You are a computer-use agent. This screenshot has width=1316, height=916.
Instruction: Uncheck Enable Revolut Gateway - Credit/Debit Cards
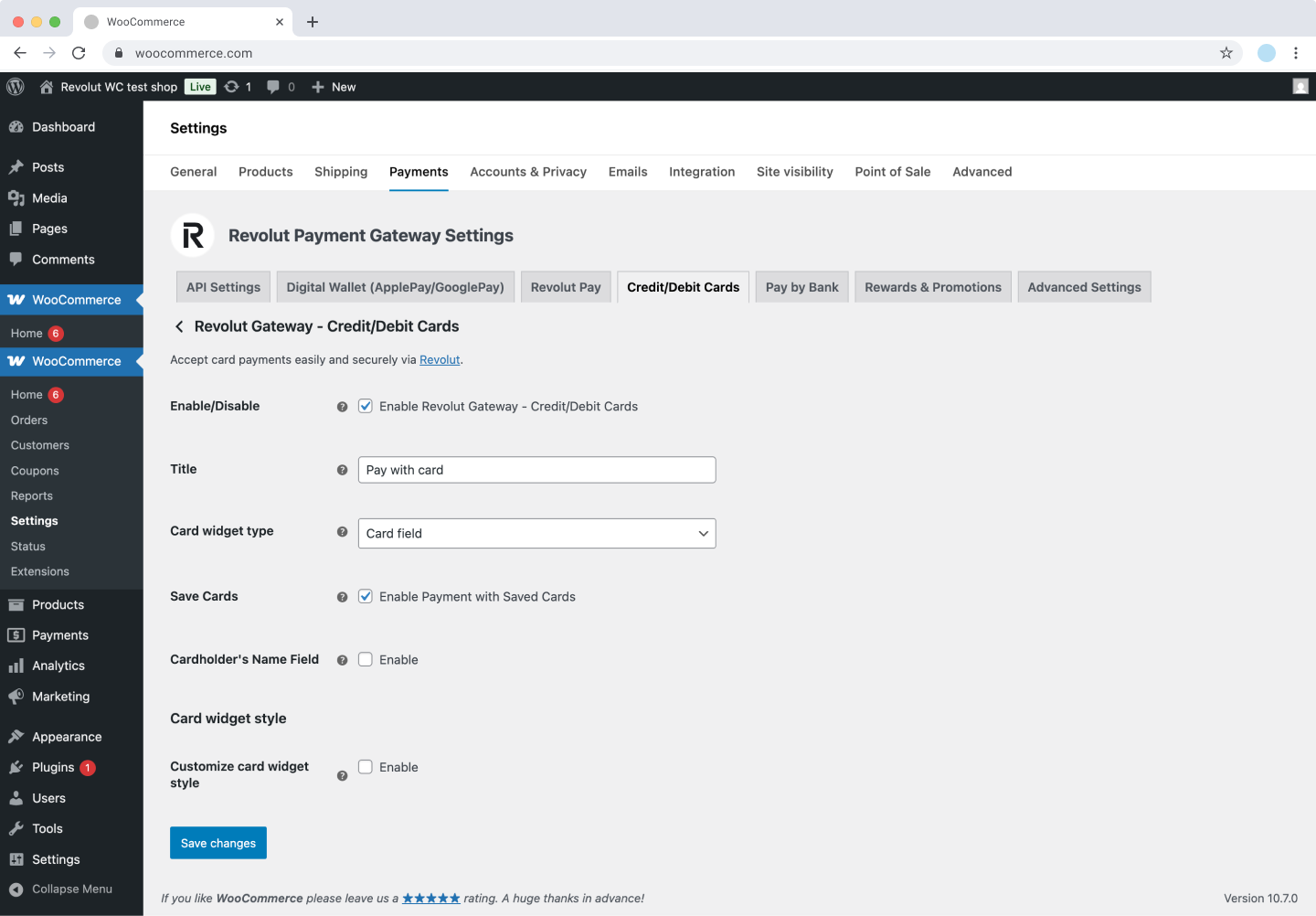[x=366, y=406]
